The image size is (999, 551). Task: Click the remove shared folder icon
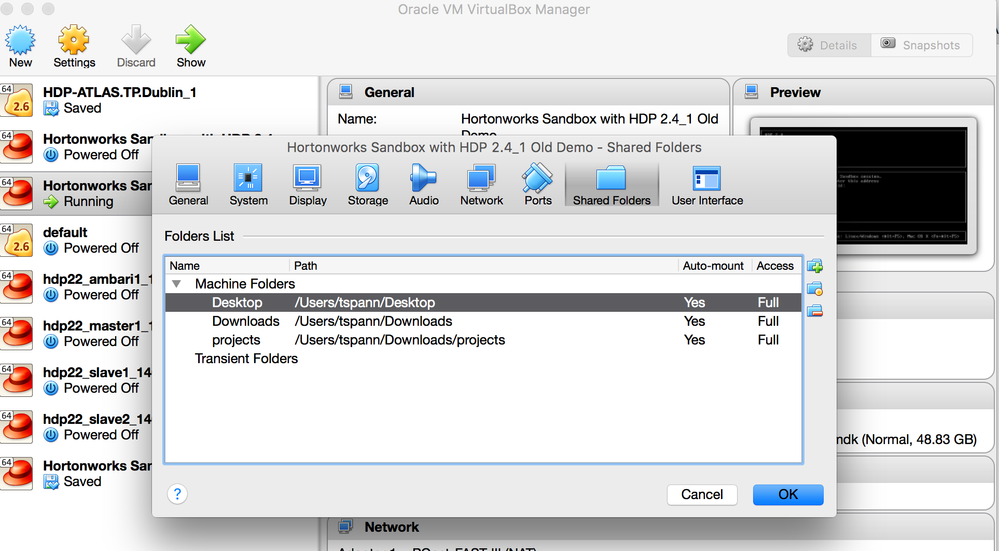click(815, 311)
